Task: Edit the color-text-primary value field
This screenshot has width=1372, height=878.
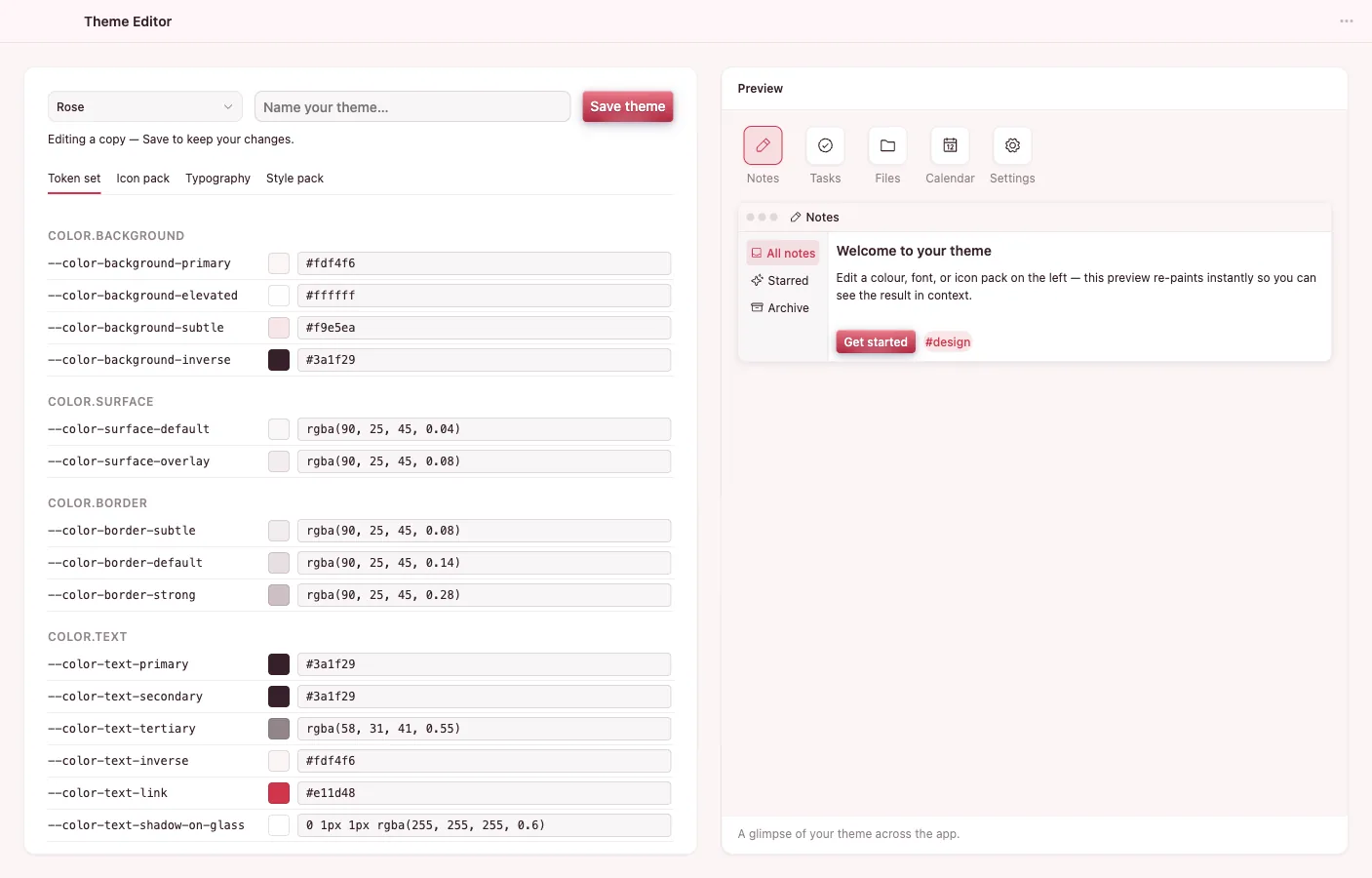Action: tap(484, 664)
